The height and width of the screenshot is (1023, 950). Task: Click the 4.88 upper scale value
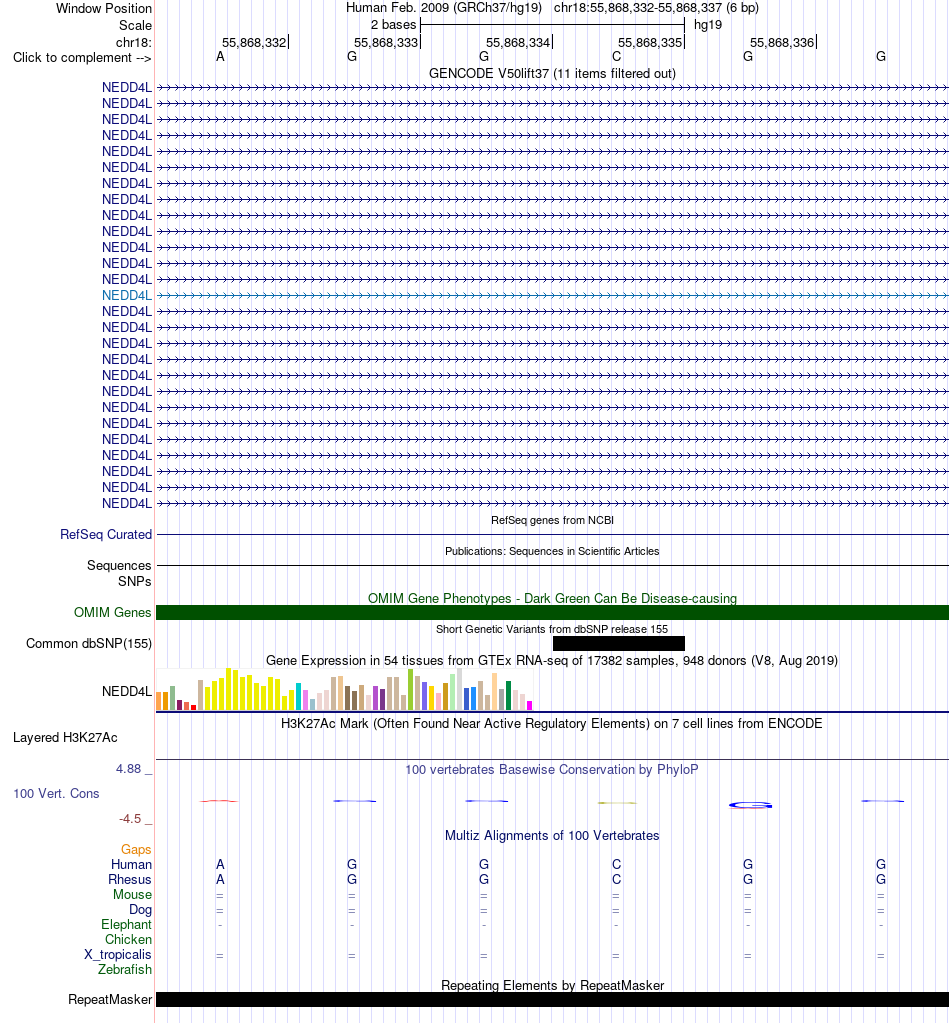[x=129, y=769]
